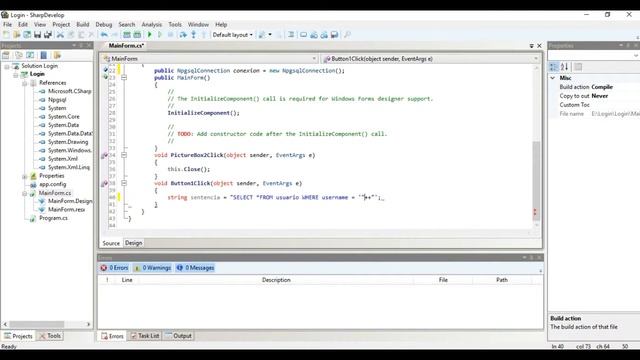Click the Save All icon

tap(48, 35)
